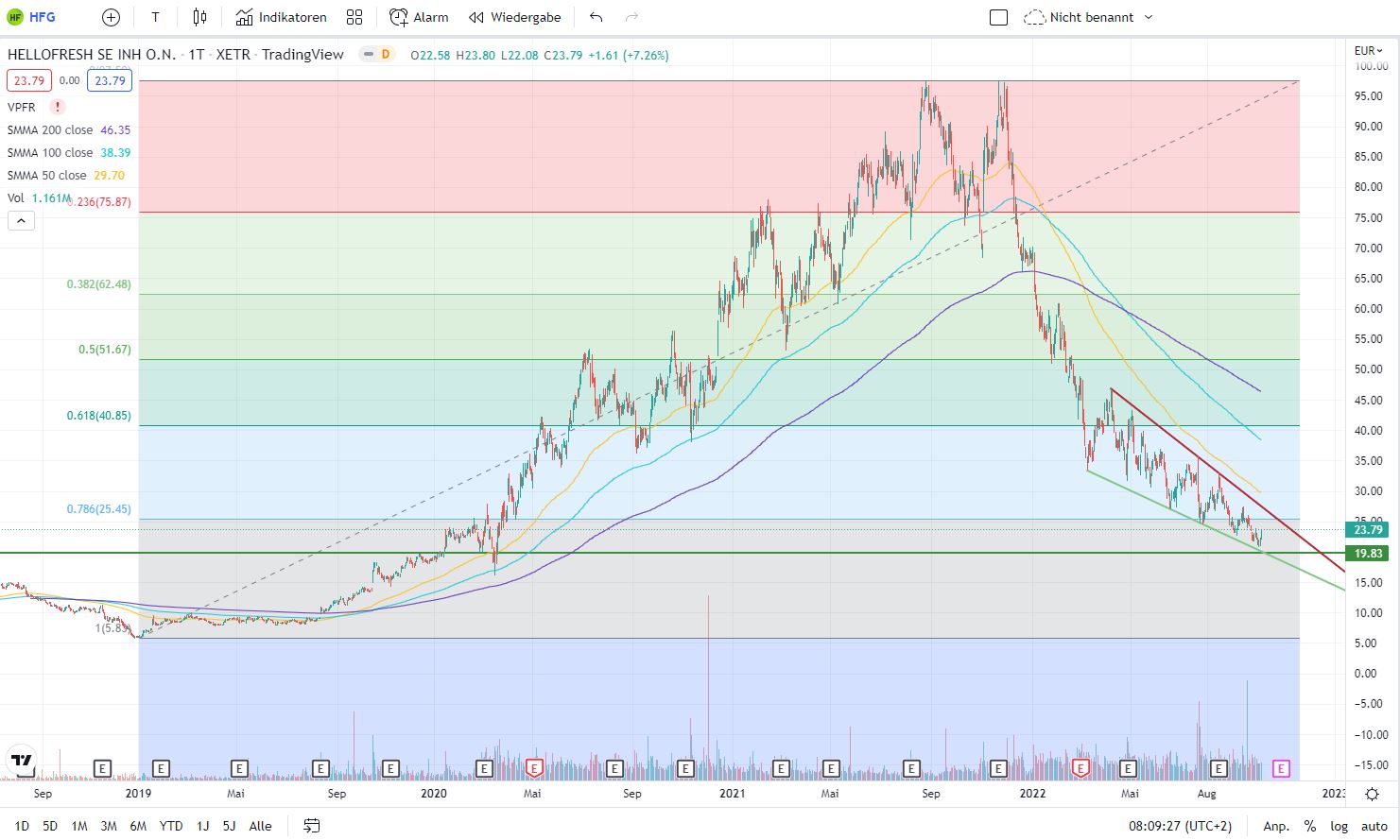This screenshot has height=840, width=1400.
Task: Redo the chart action
Action: [631, 17]
